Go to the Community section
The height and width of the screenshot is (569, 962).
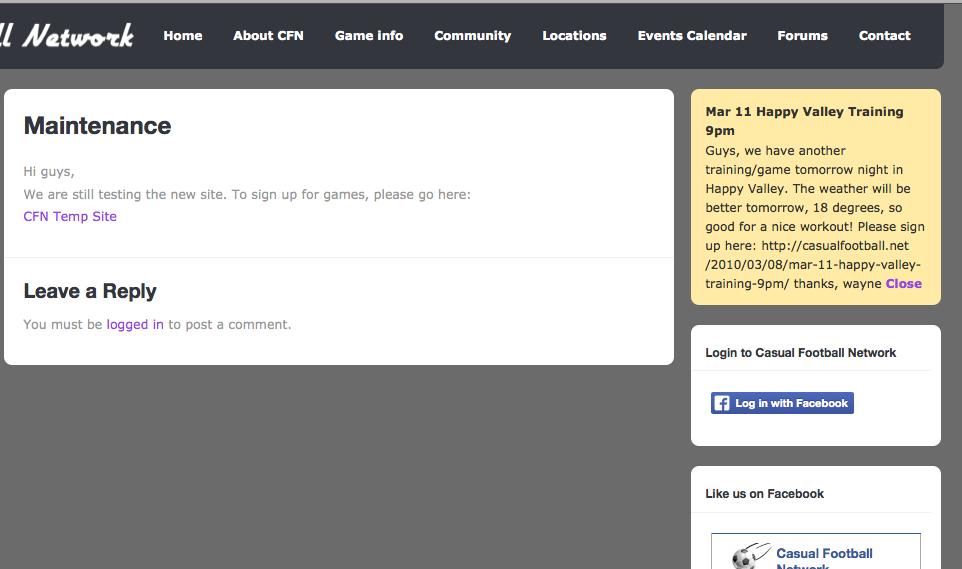tap(472, 36)
